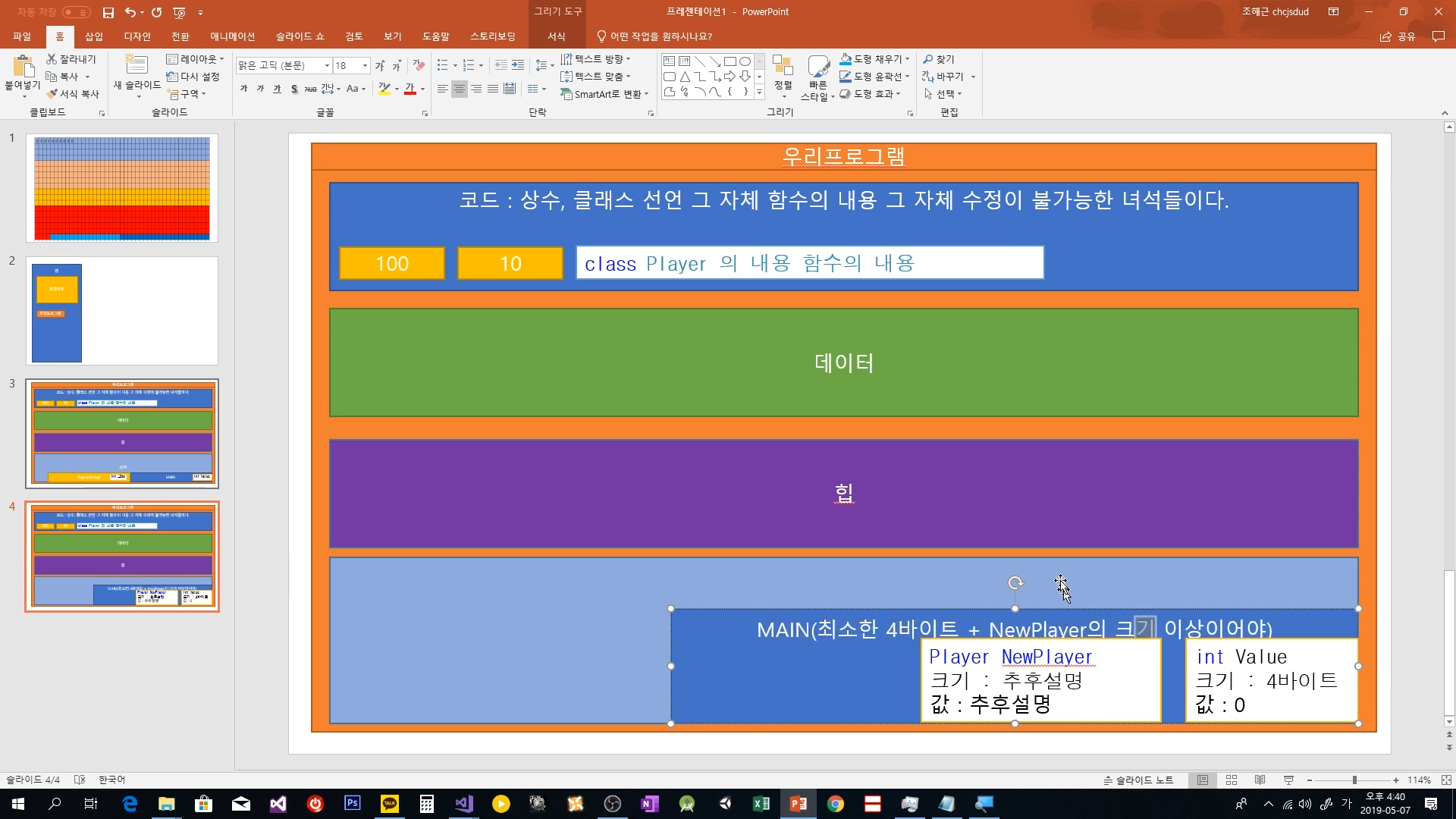Open the Insert (삽입) ribbon tab

pyautogui.click(x=94, y=36)
